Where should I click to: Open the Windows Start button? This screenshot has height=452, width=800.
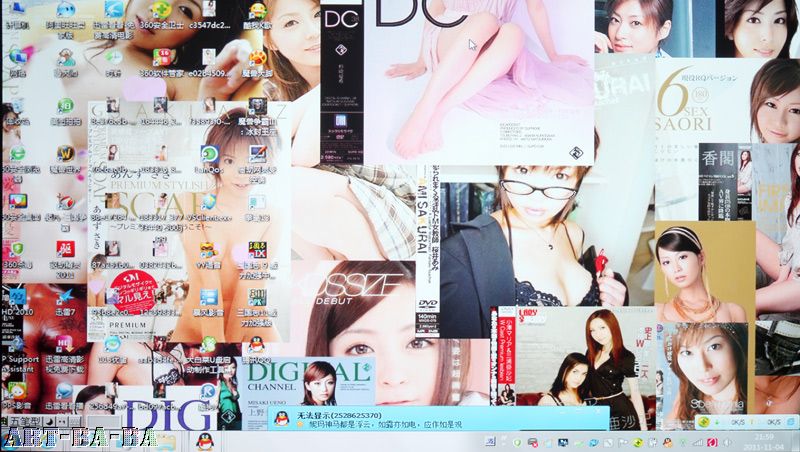pyautogui.click(x=10, y=442)
